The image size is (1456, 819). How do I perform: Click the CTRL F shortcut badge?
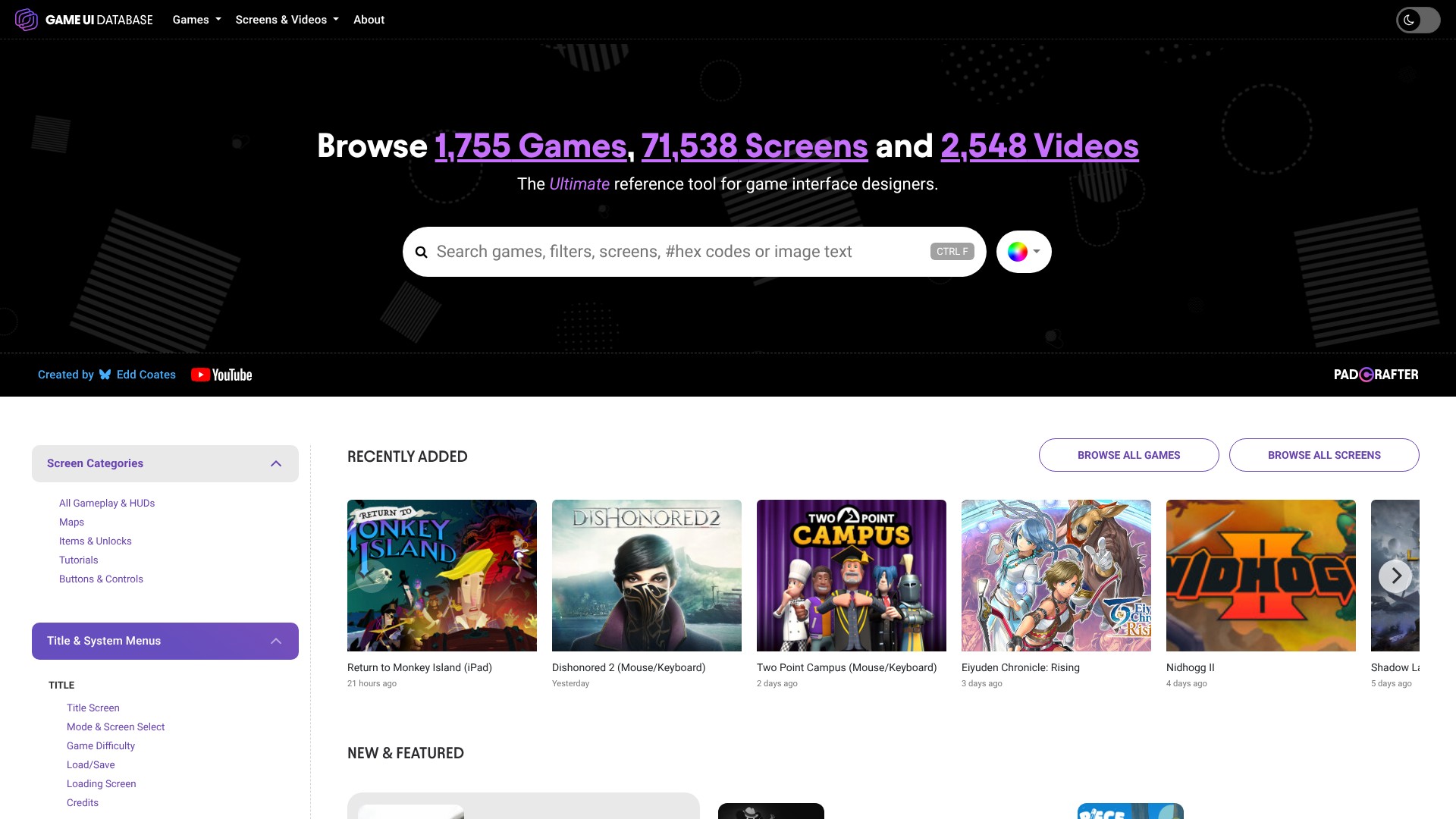(952, 252)
